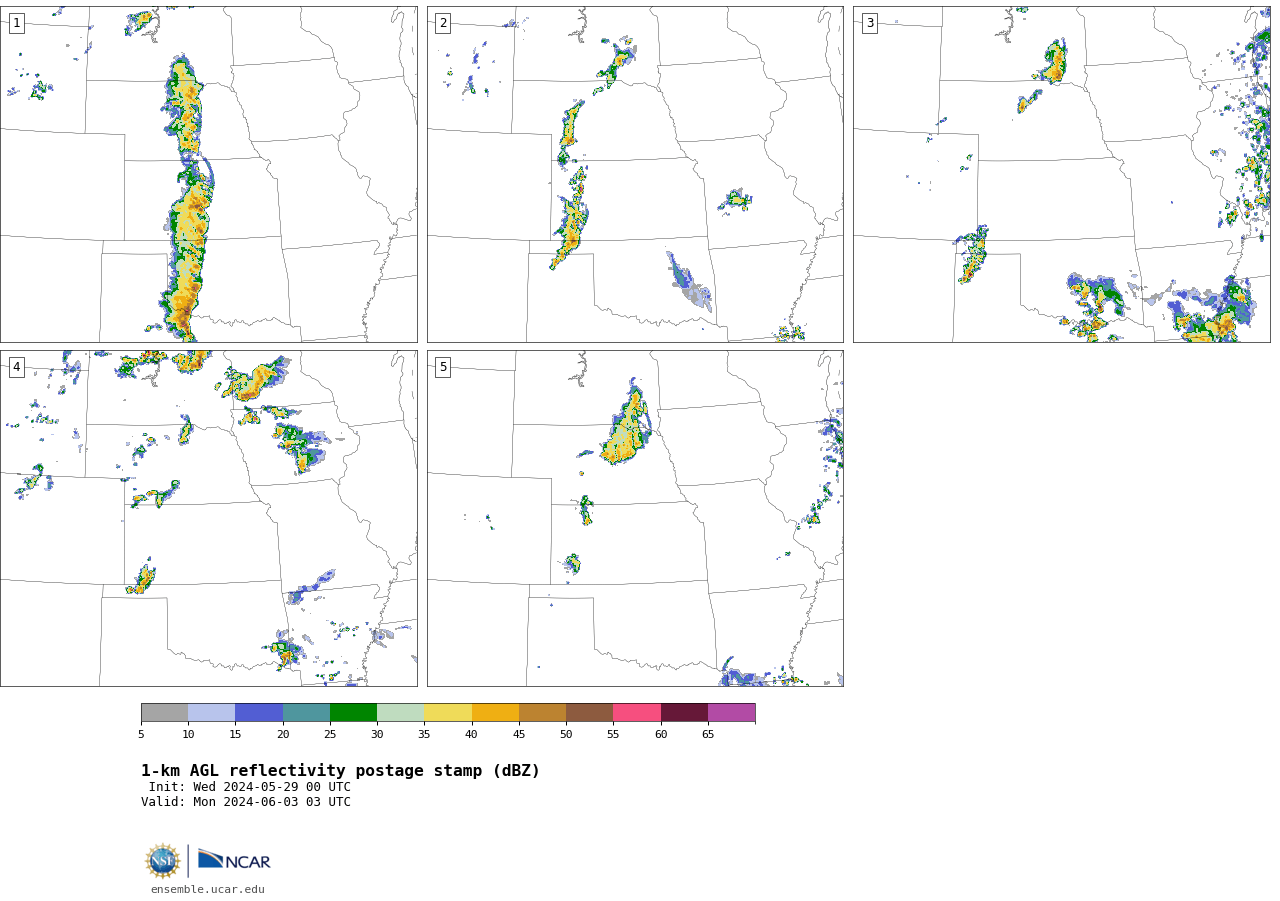1280x901 pixels.
Task: Click the dark brown 50-55 dBZ swatch
Action: 589,712
